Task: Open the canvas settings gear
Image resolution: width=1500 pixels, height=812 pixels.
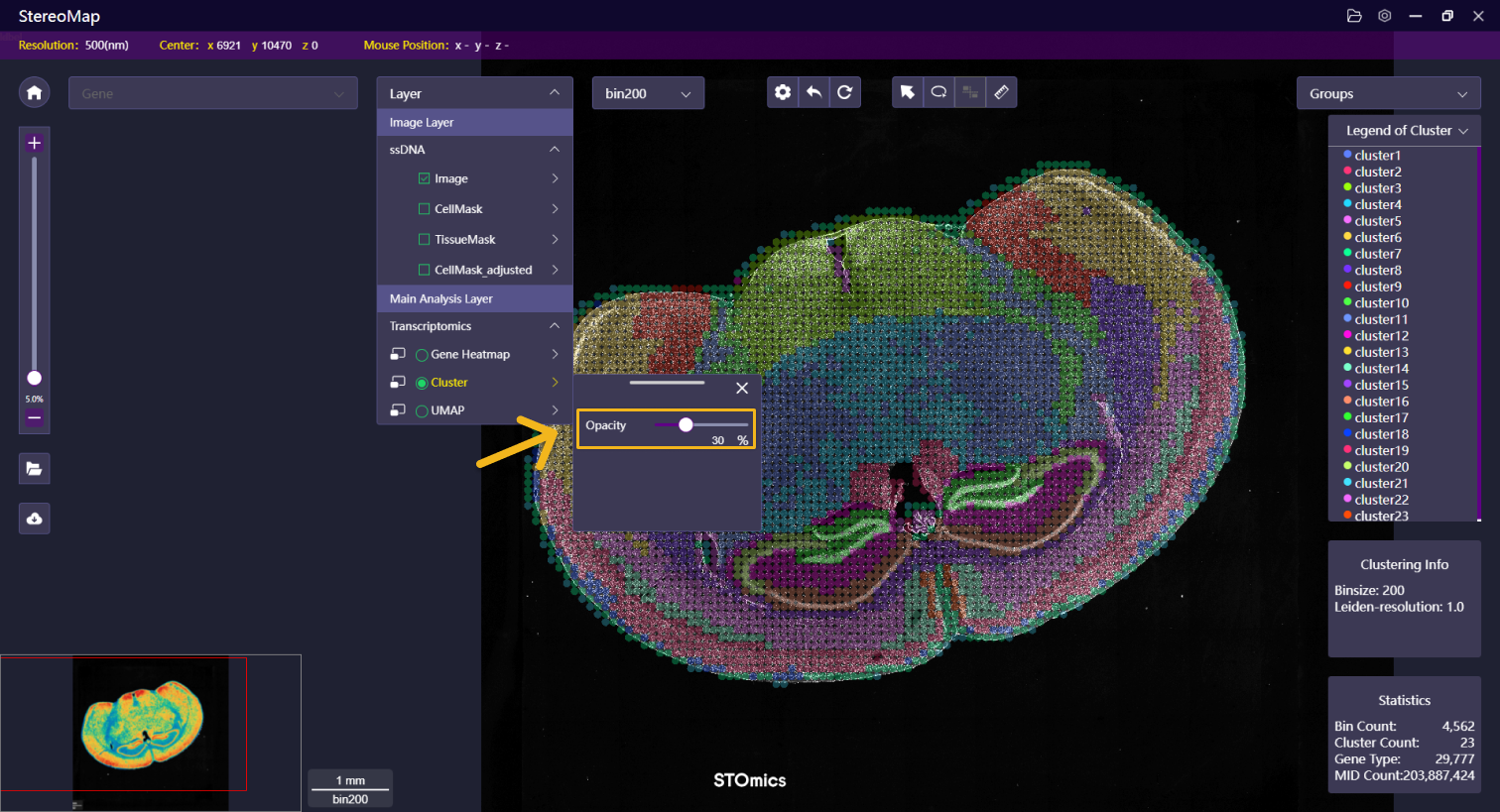Action: pos(783,92)
